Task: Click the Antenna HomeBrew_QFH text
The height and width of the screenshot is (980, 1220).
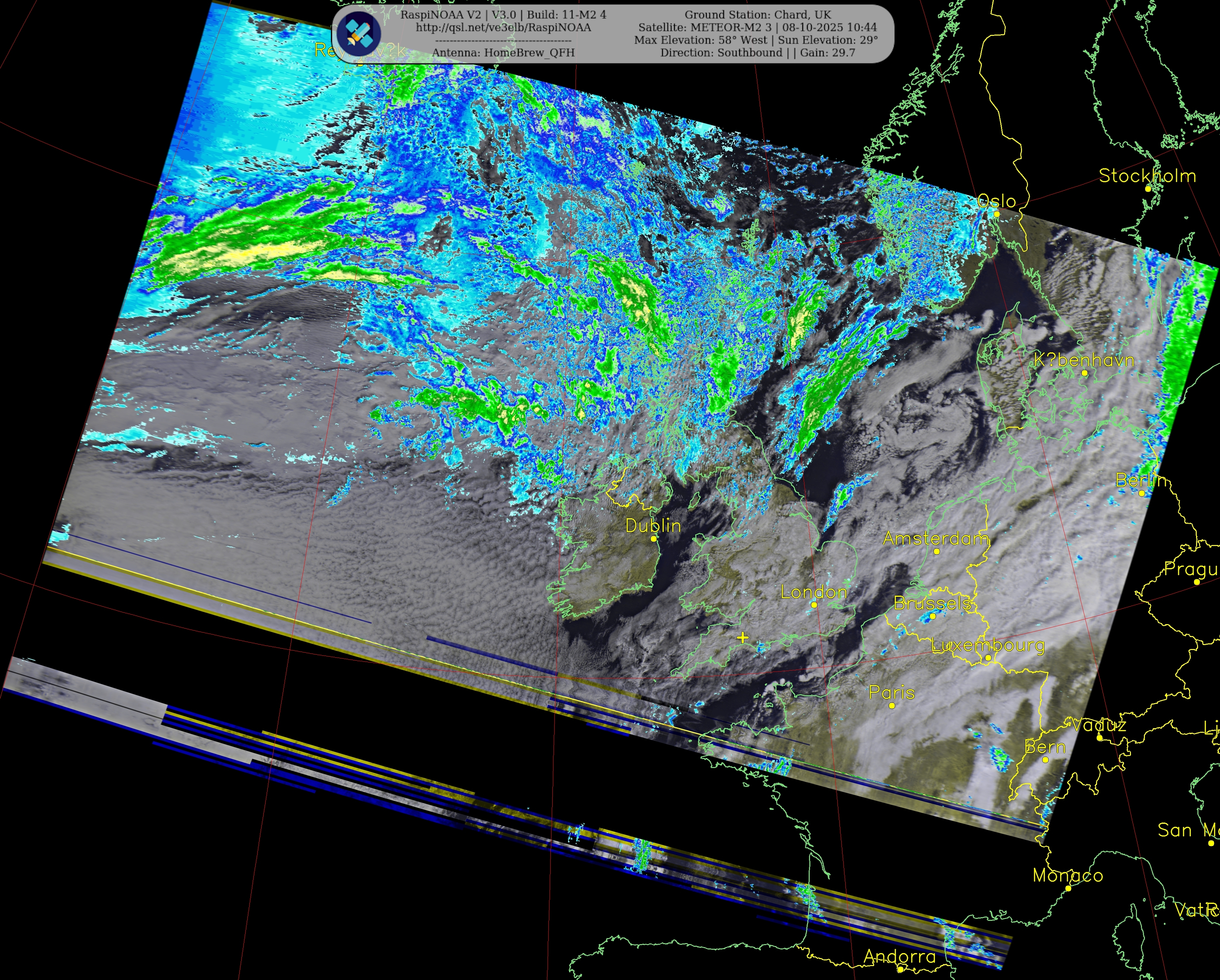Action: click(503, 53)
